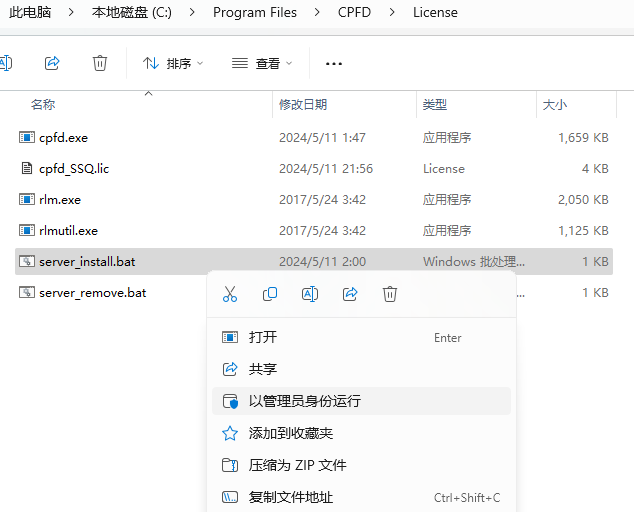The width and height of the screenshot is (634, 512).
Task: Choose 压缩为 ZIP 文件 in context menu
Action: click(361, 465)
